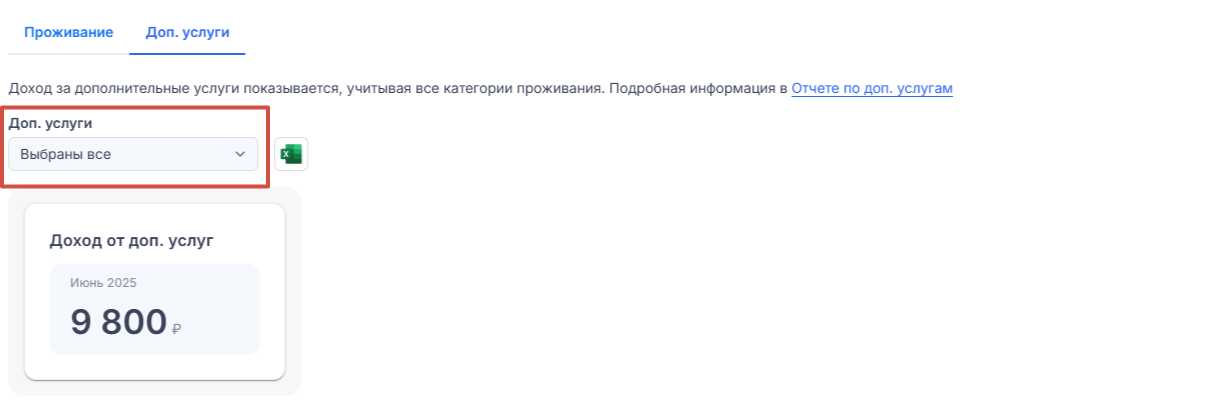
Task: Expand the dropdown chevron arrow
Action: coord(240,154)
